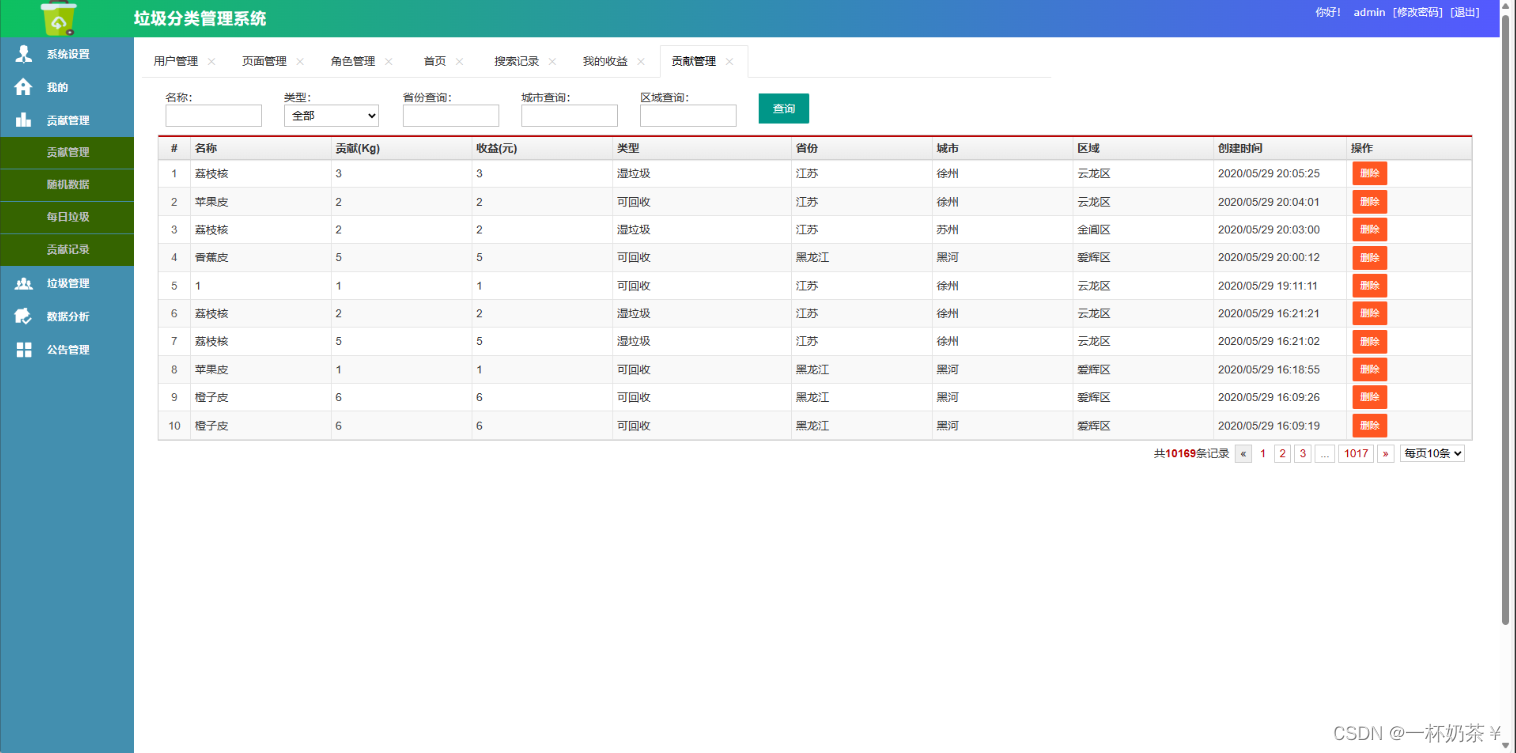1516x753 pixels.
Task: Delete row 5 entry created 19:11:11
Action: click(x=1370, y=285)
